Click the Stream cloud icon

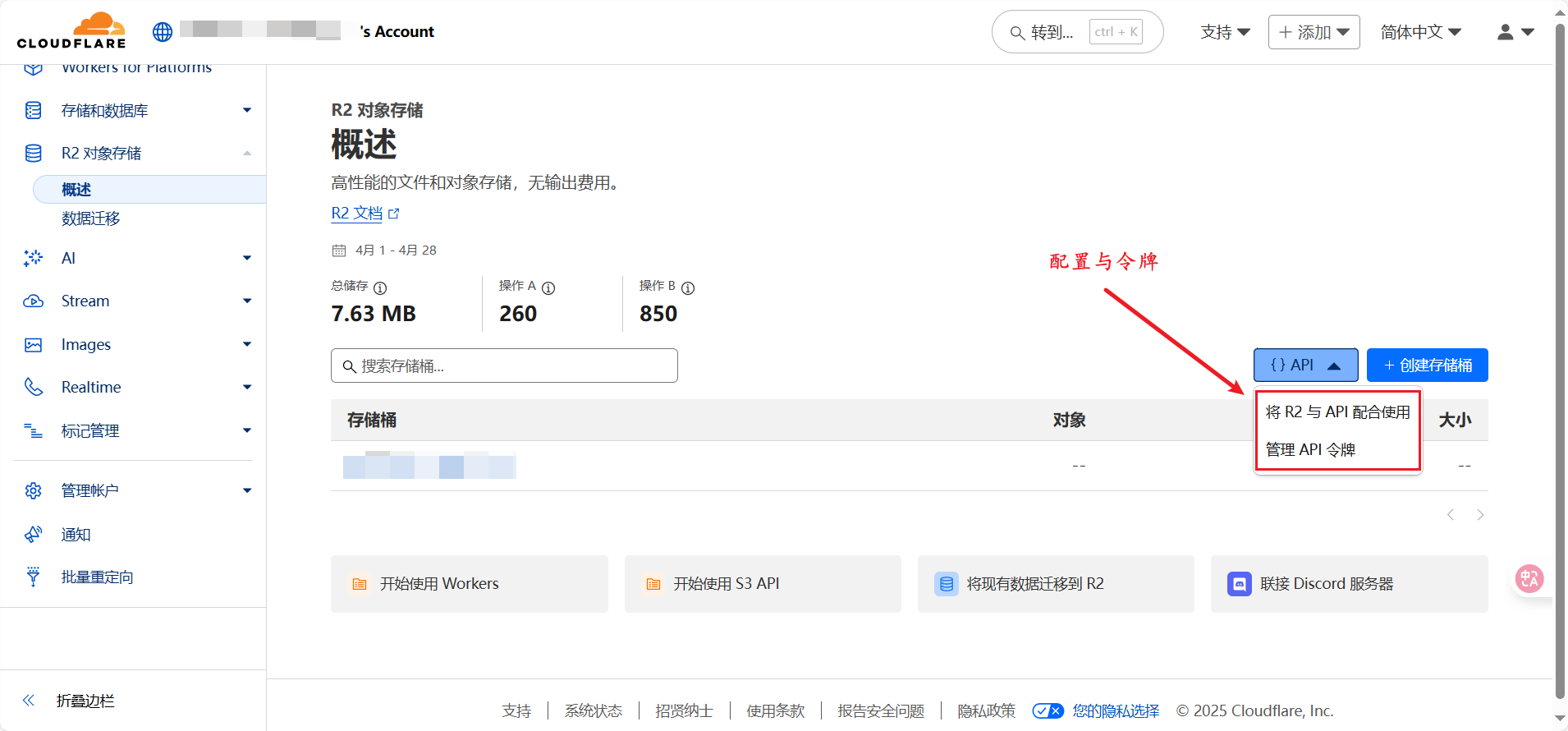click(33, 301)
